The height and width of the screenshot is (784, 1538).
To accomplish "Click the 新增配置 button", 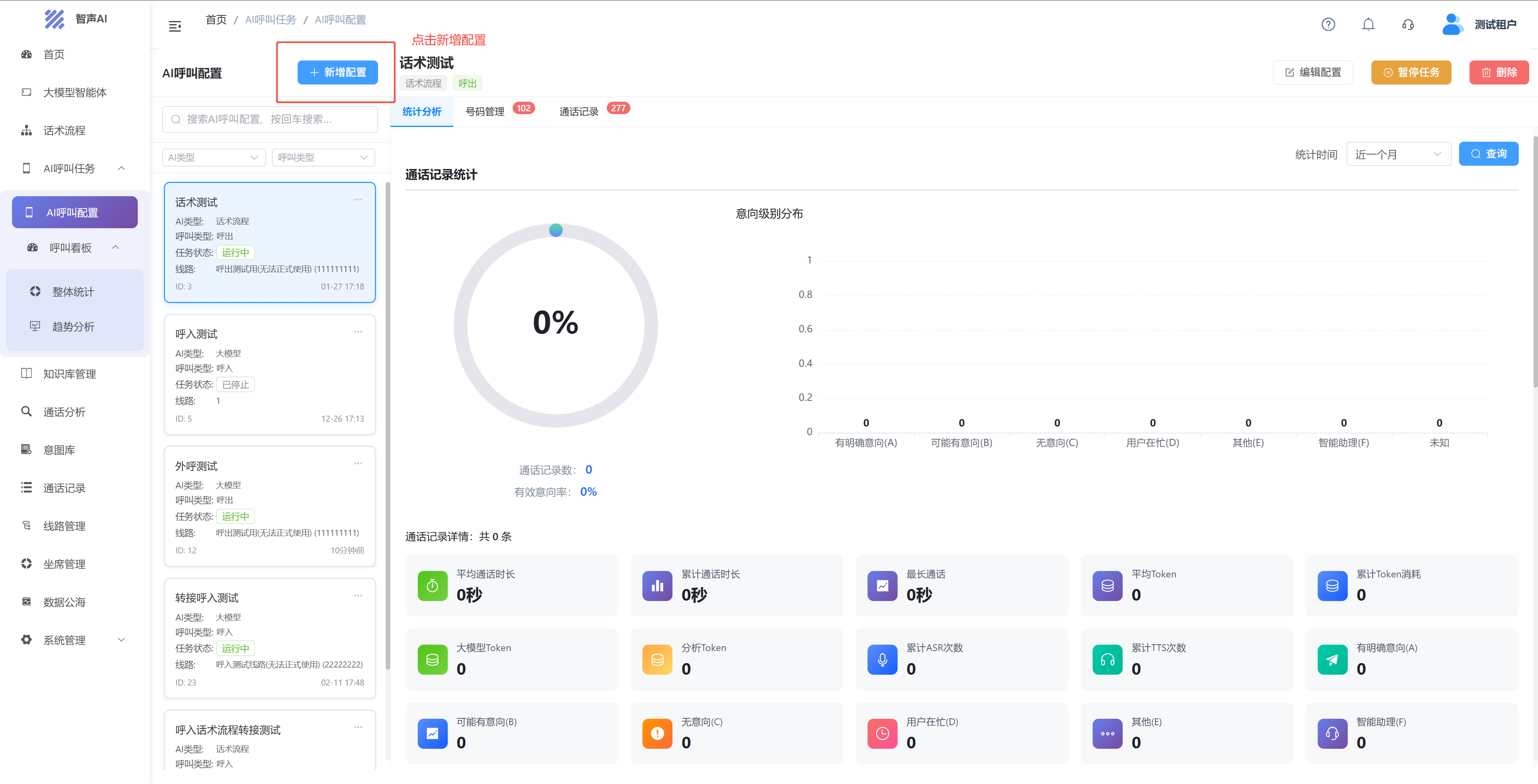I will pos(337,72).
